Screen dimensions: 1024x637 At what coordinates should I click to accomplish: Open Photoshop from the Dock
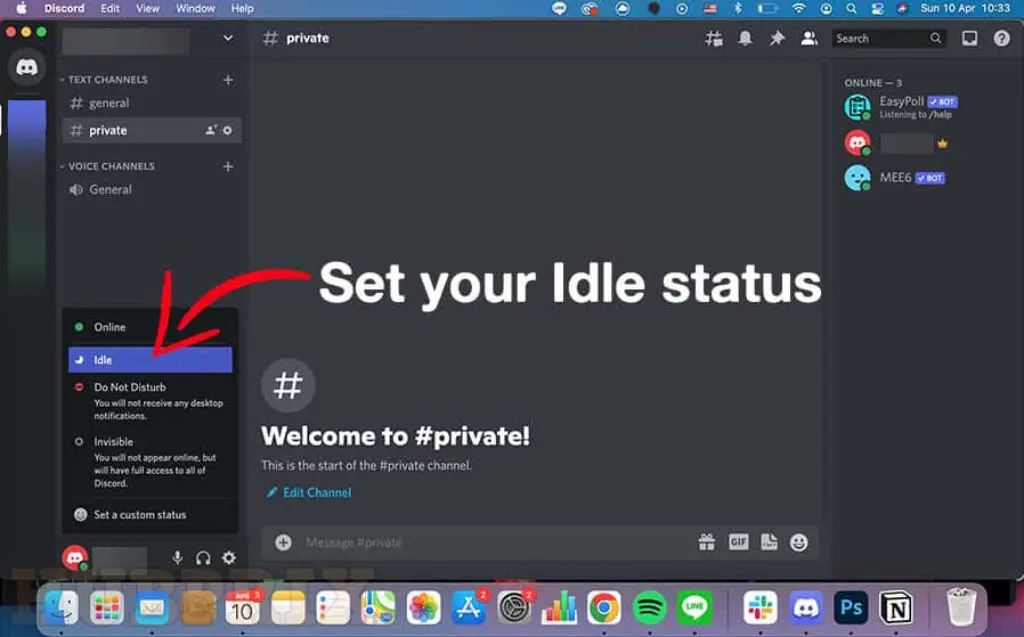851,608
